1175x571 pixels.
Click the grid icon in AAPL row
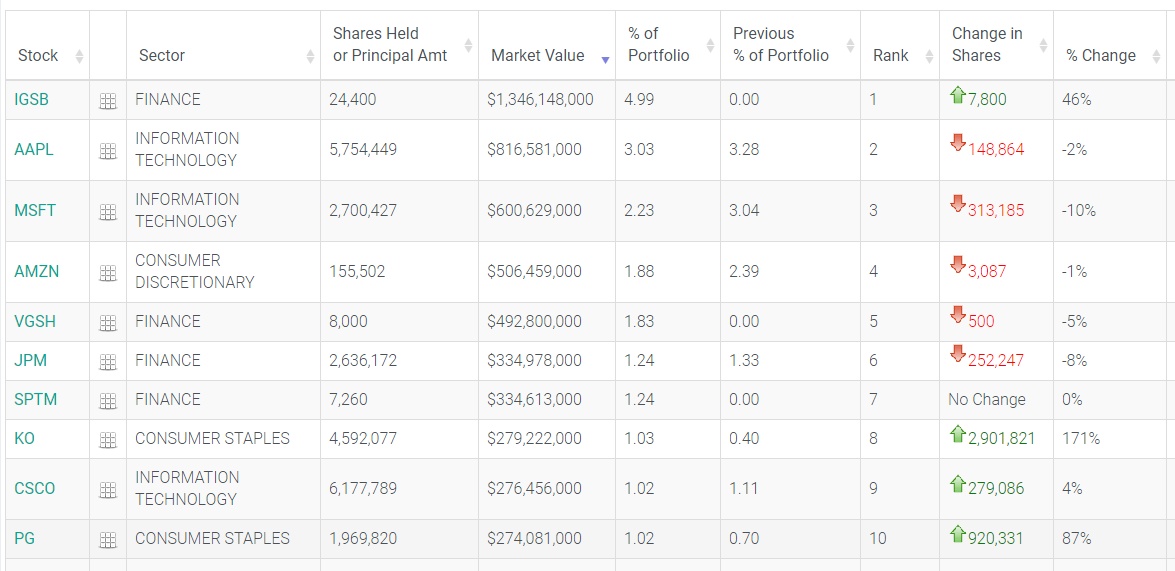(x=108, y=150)
